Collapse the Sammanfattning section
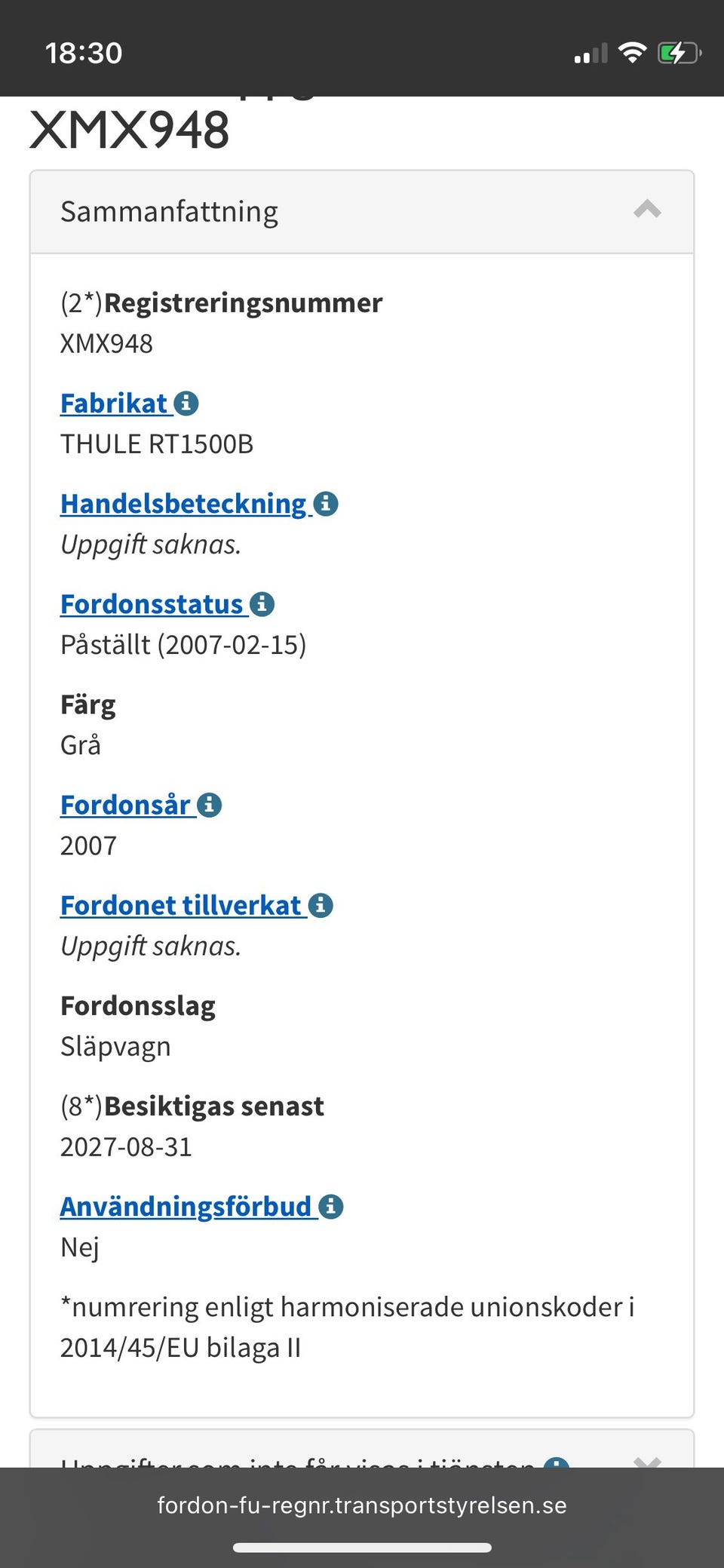 point(646,211)
